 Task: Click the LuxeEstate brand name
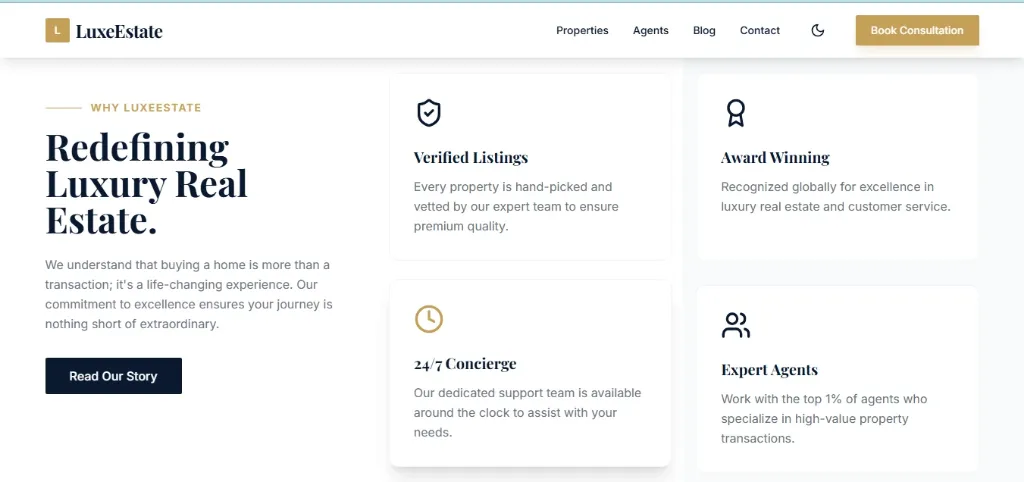119,31
